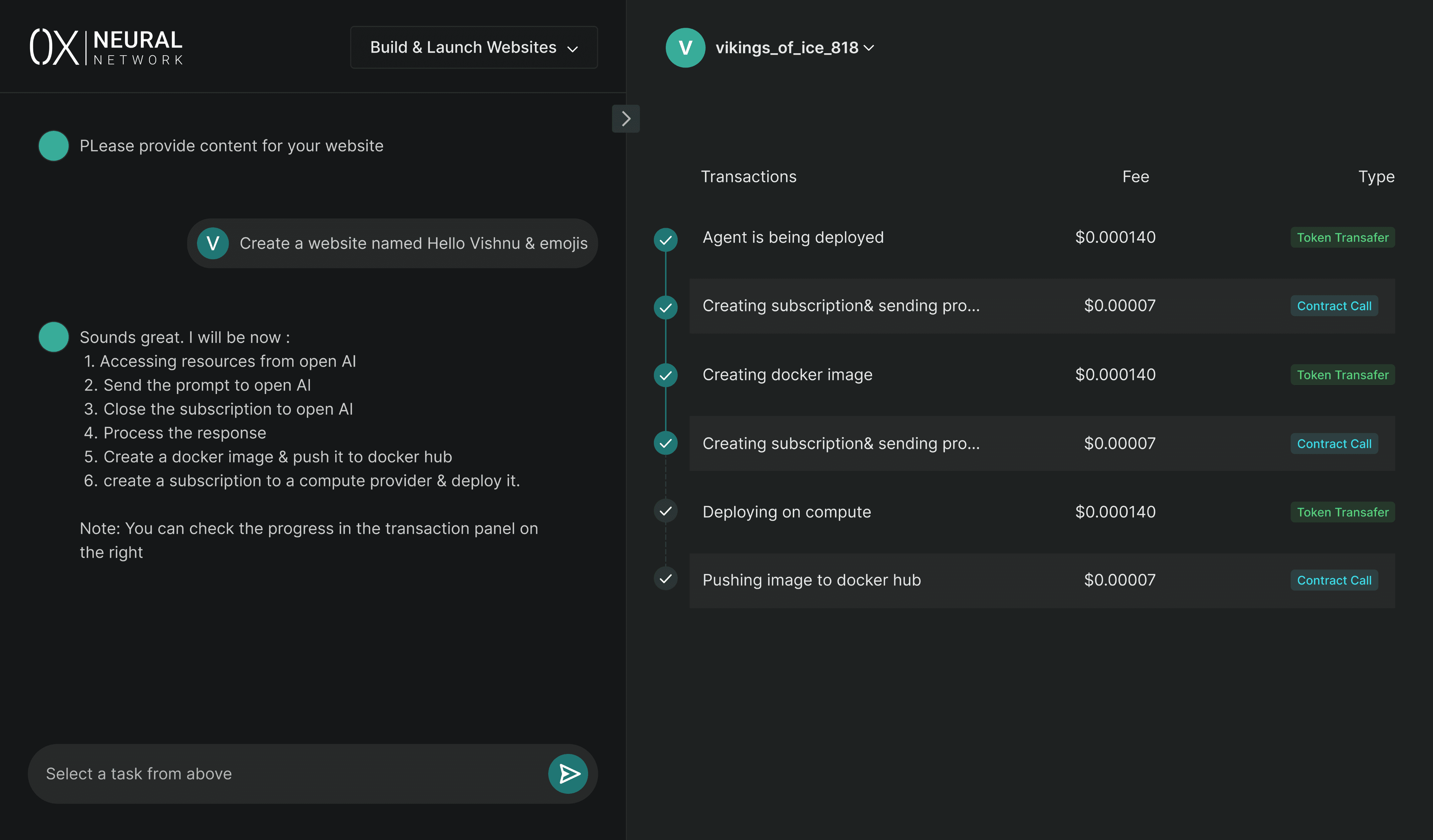
Task: Click the Fee column header
Action: tap(1135, 177)
